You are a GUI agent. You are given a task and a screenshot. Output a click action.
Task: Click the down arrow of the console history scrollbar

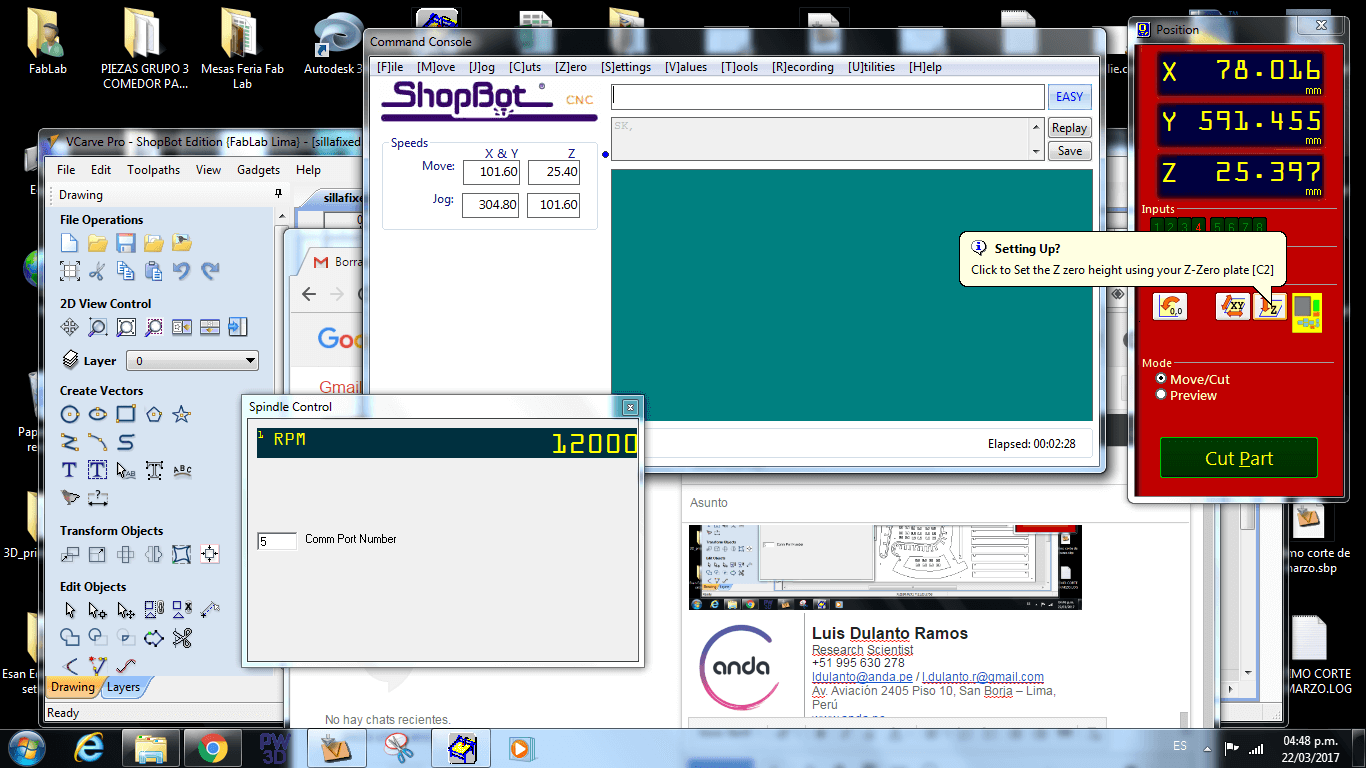tap(1036, 152)
